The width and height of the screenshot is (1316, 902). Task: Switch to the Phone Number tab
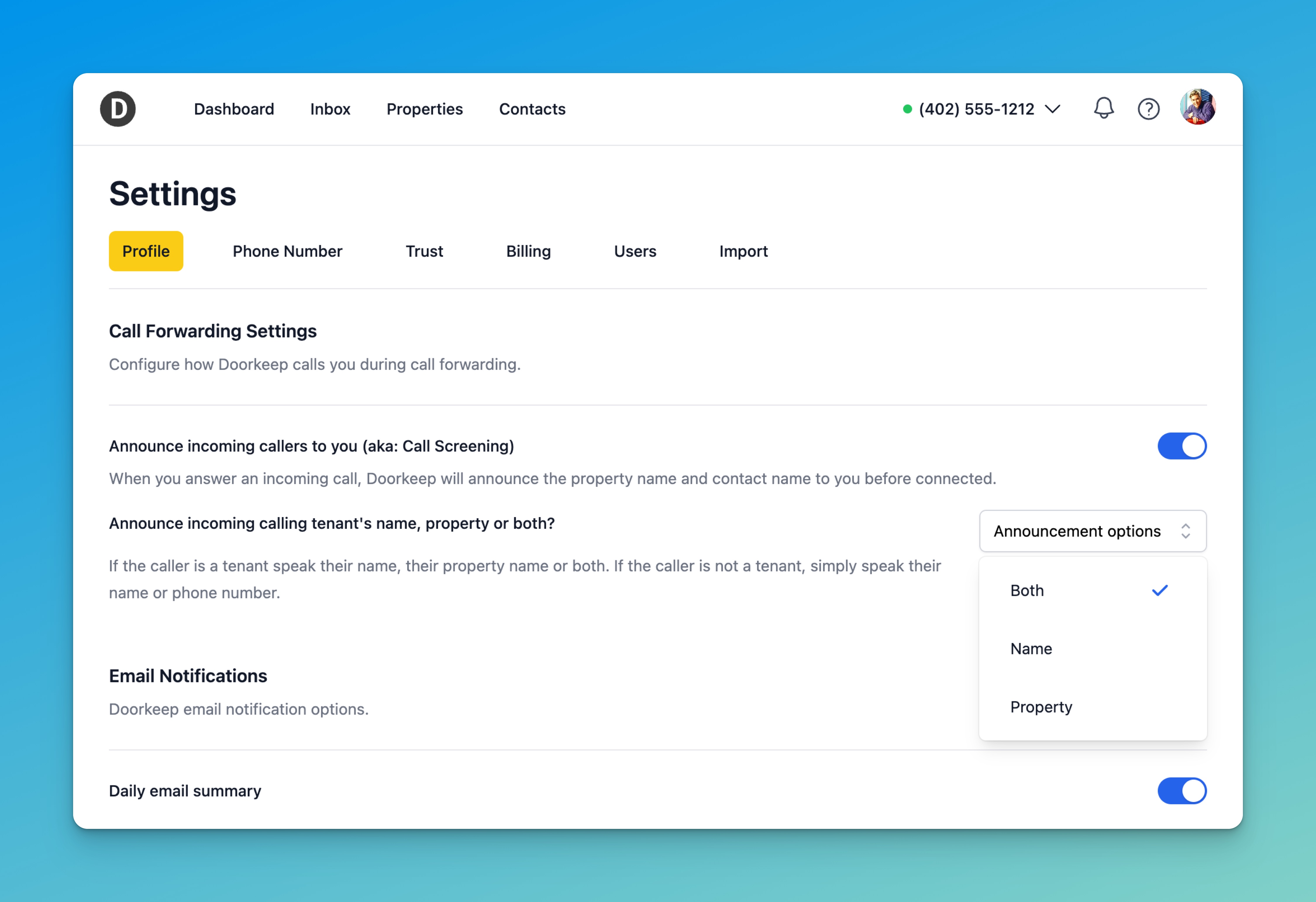point(287,252)
